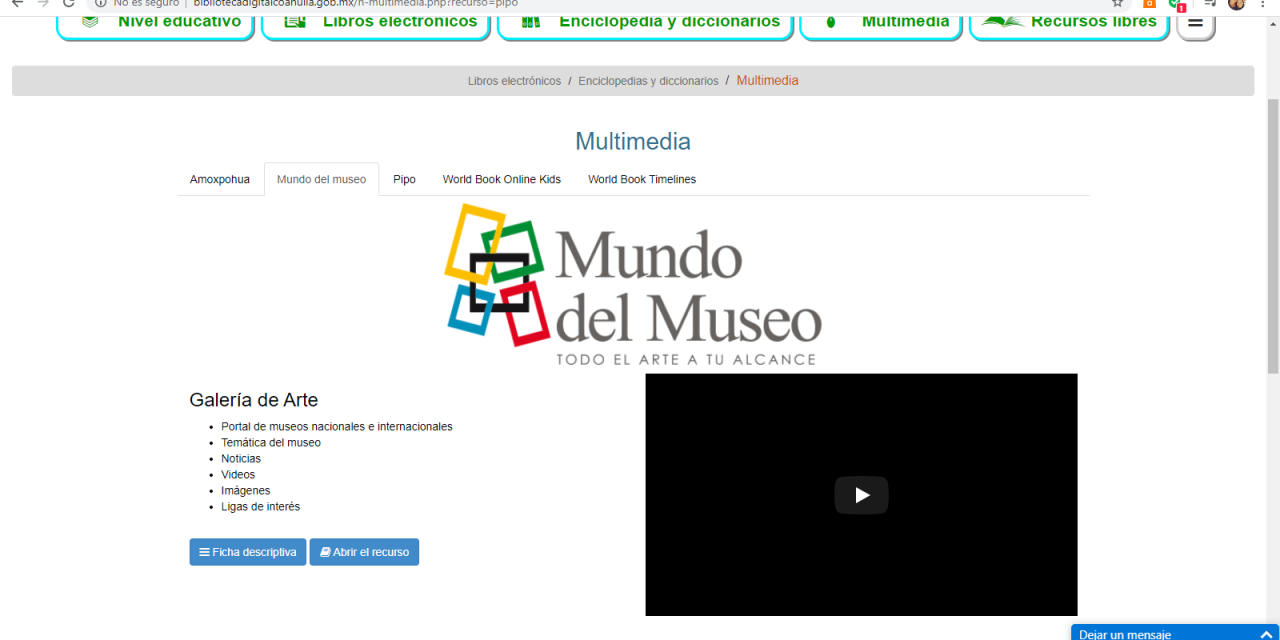Screen dimensions: 1280x640
Task: Click the 'Ligas de interés' list item
Action: [261, 507]
